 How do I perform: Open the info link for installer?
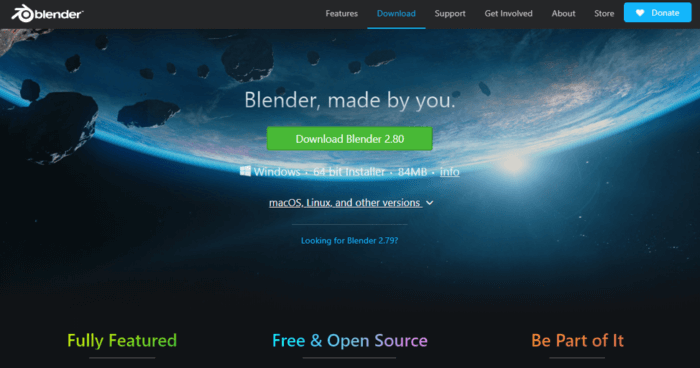[450, 171]
